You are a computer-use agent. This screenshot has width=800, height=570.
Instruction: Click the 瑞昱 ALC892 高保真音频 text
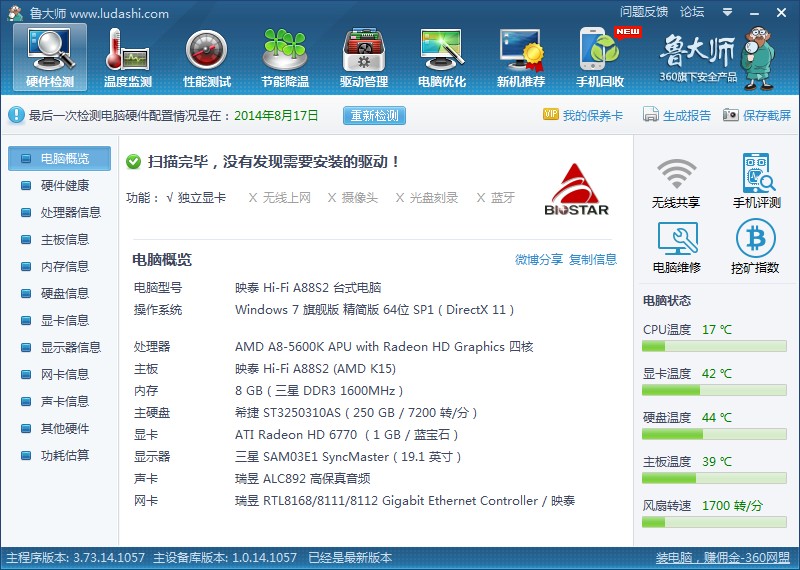point(303,479)
